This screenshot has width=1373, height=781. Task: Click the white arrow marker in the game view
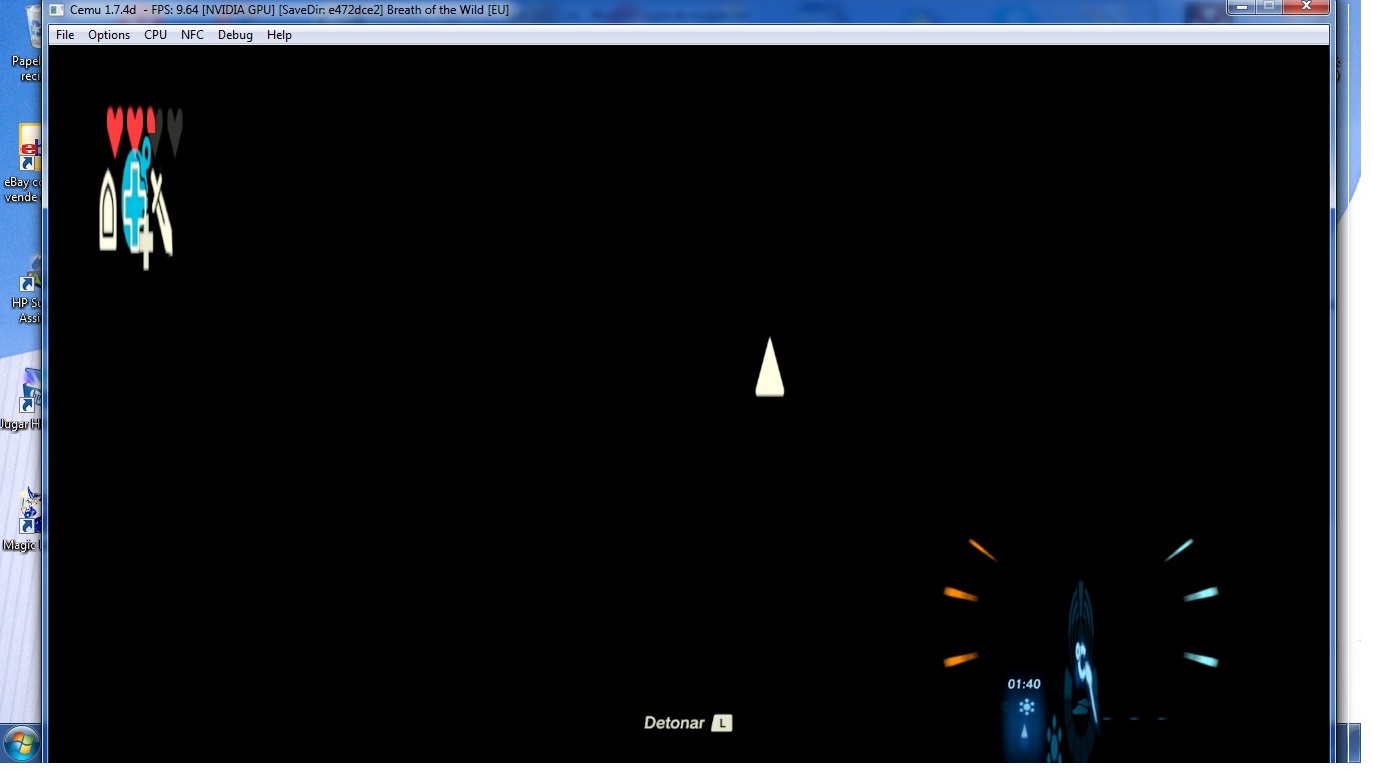pyautogui.click(x=769, y=367)
